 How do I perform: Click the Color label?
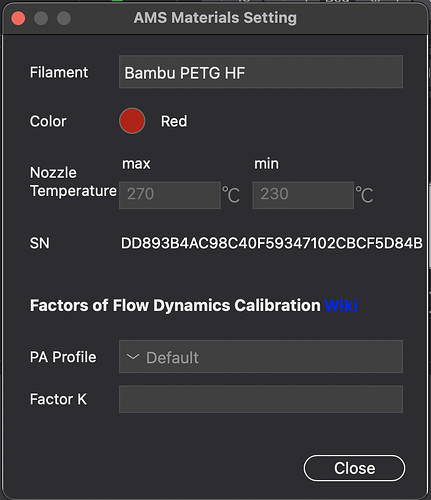pyautogui.click(x=48, y=121)
